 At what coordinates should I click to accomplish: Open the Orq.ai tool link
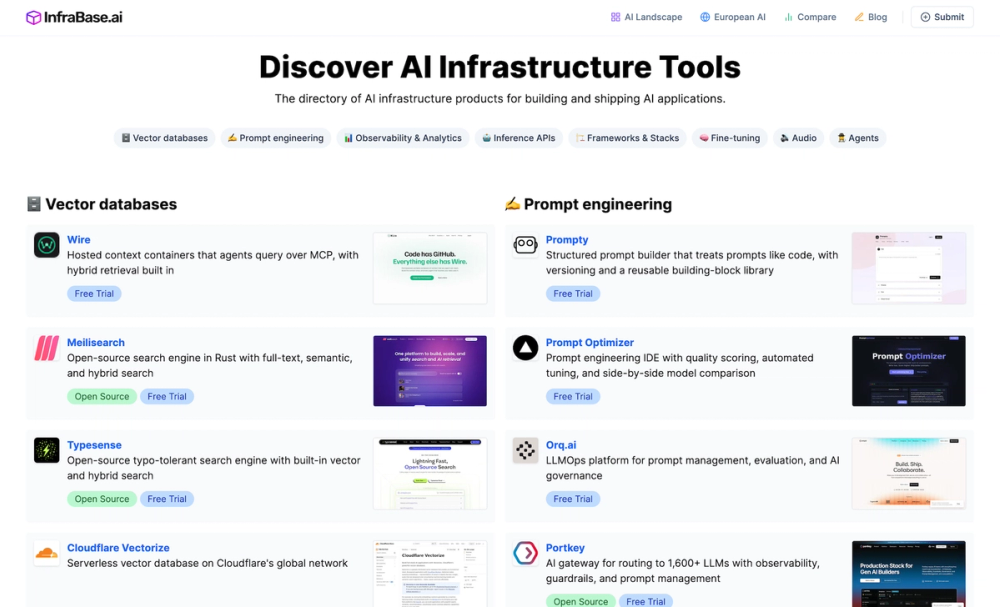point(561,445)
